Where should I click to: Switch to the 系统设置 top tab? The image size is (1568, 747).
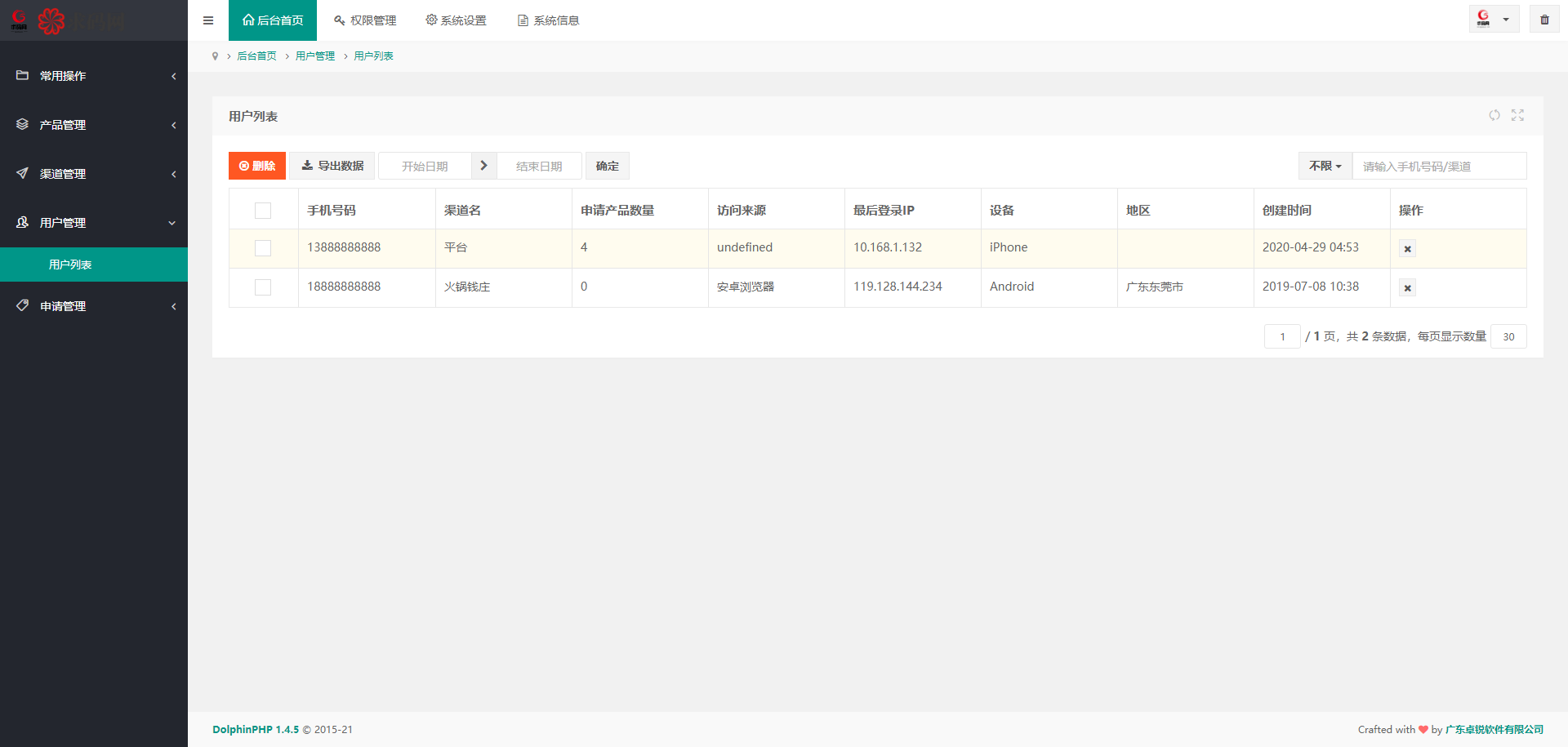click(x=456, y=20)
